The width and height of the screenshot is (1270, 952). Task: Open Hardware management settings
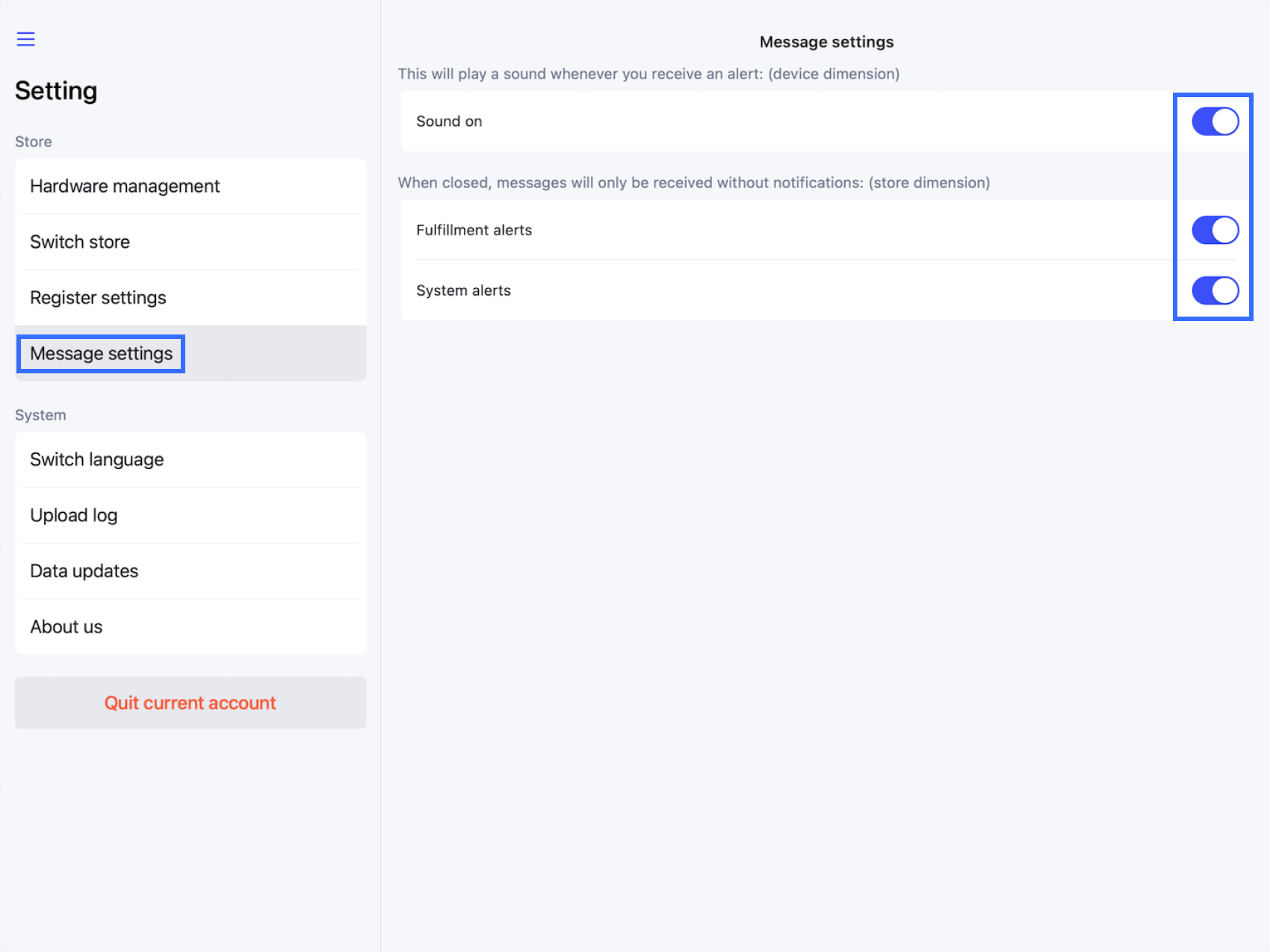[x=125, y=186]
